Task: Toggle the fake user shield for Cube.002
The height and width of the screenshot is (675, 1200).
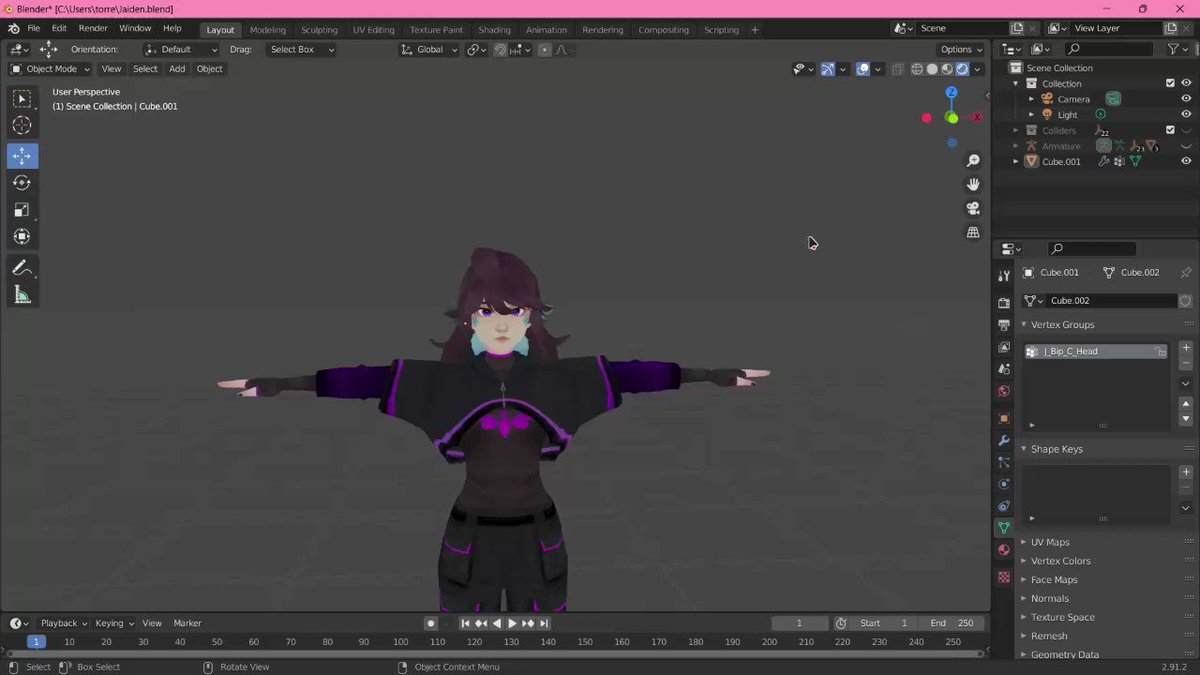Action: pos(1185,300)
